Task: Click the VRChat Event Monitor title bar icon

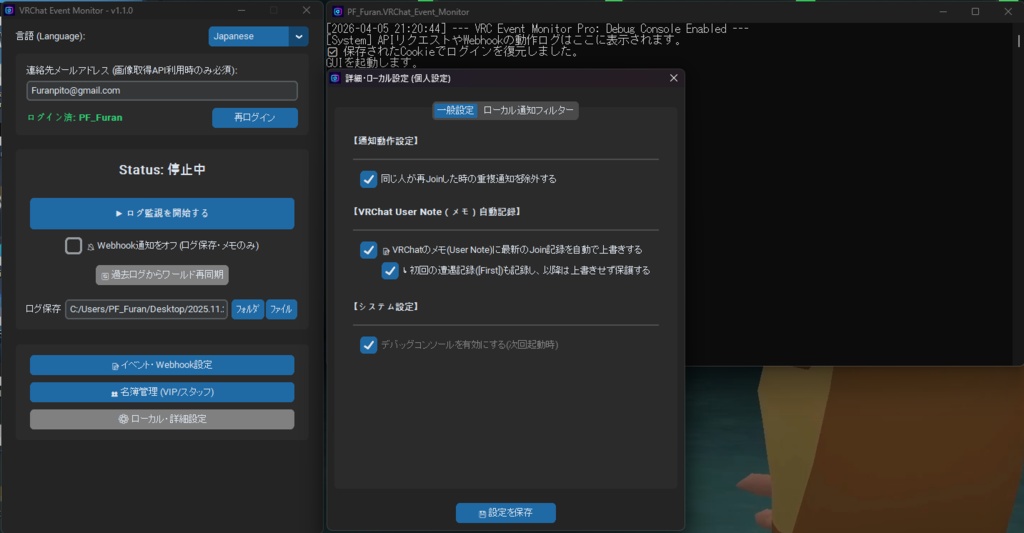Action: [x=9, y=10]
